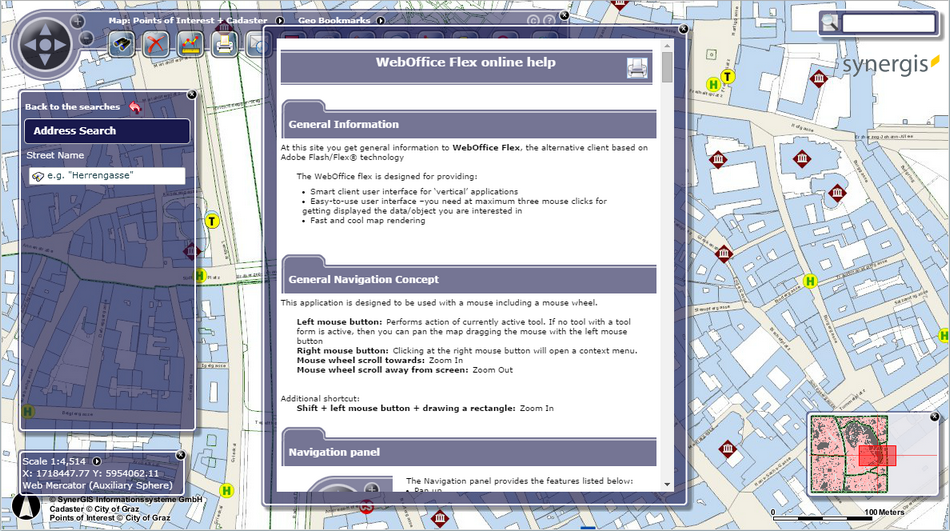Select the measure tool with chart icon
Screen dimensions: 950x531
point(190,44)
